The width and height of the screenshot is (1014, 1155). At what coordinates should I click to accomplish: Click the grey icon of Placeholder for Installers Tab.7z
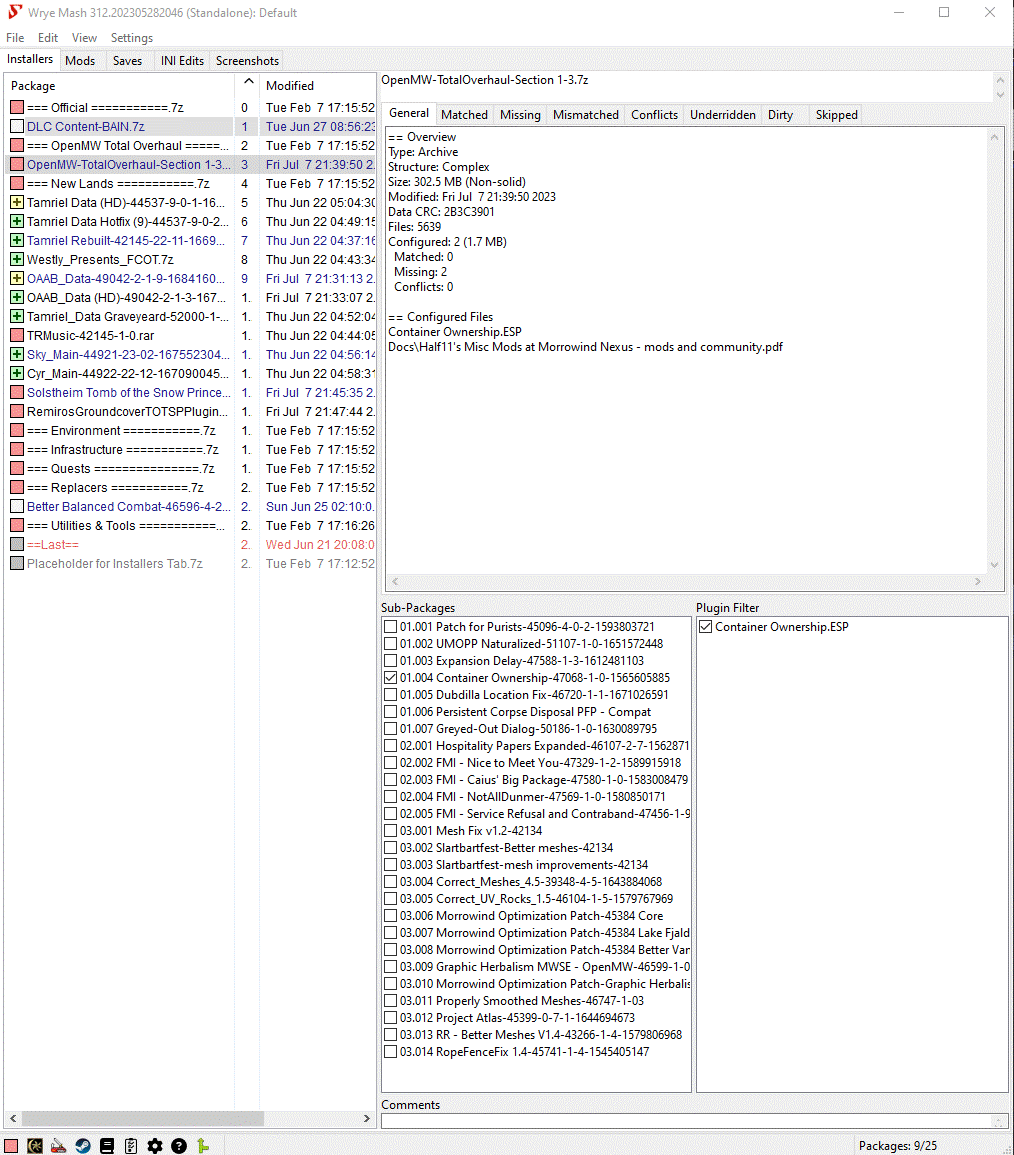point(17,564)
